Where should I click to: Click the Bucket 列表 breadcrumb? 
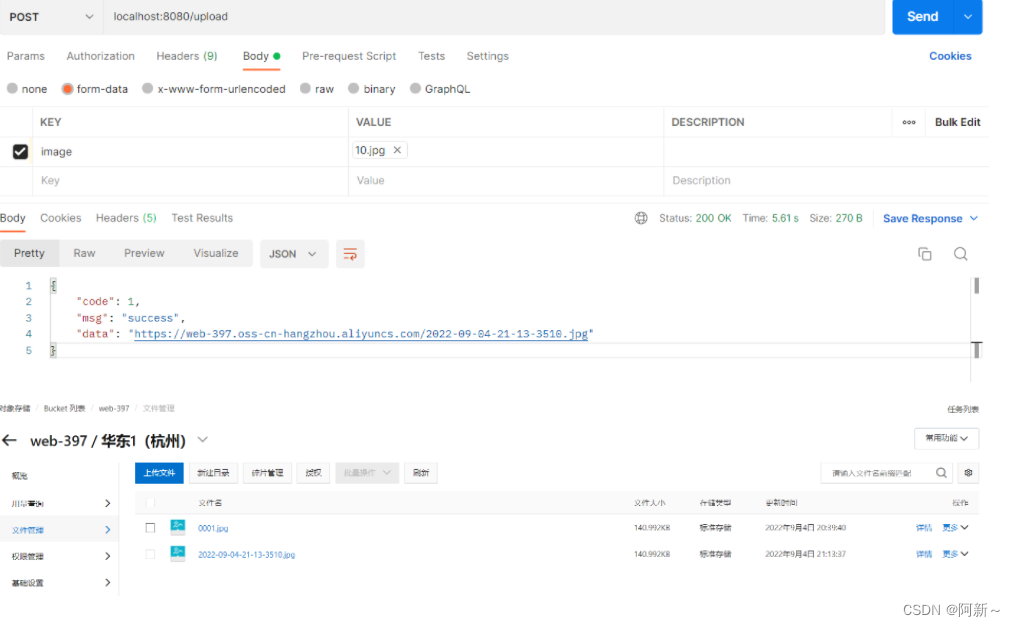64,408
